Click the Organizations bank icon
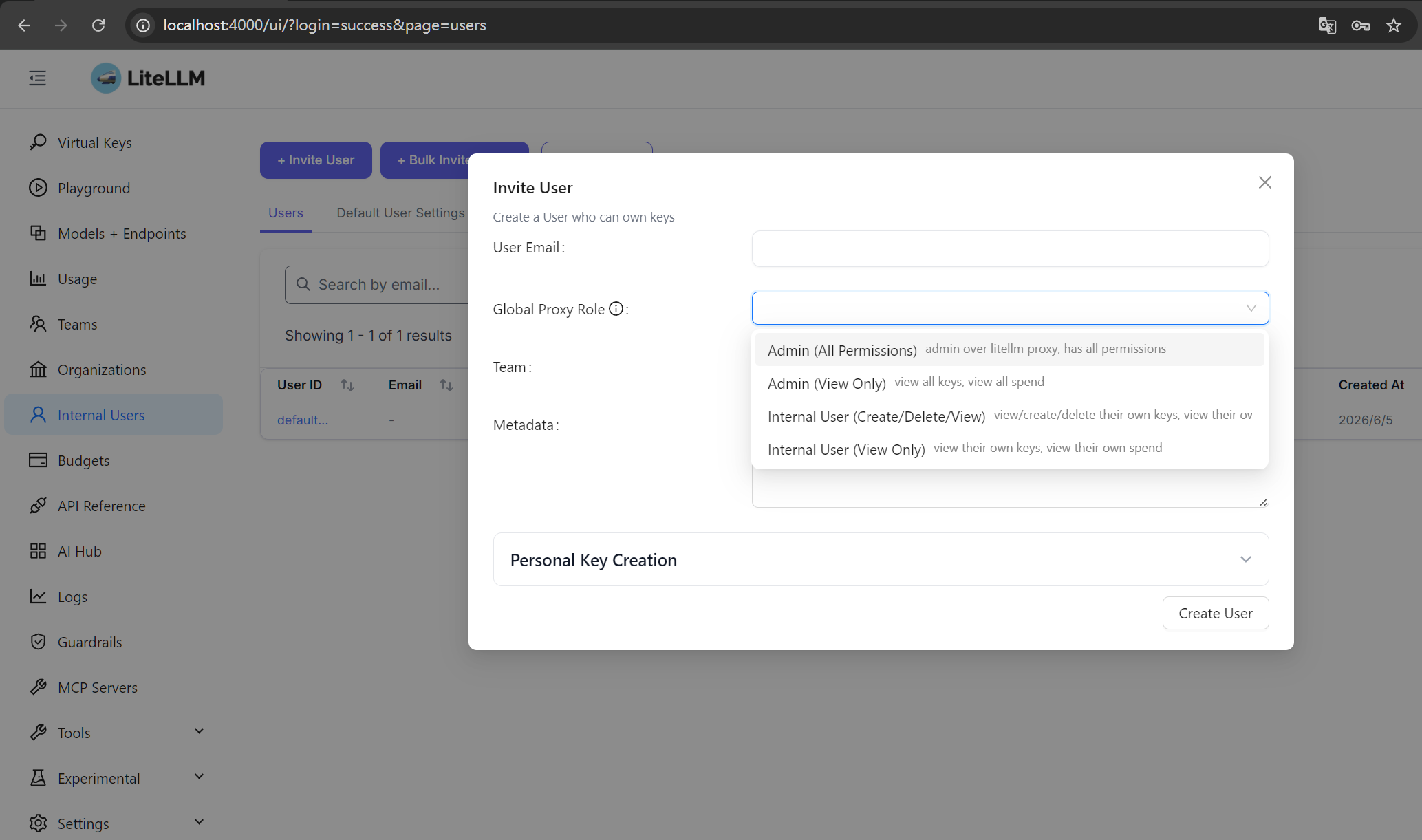The height and width of the screenshot is (840, 1422). (39, 369)
